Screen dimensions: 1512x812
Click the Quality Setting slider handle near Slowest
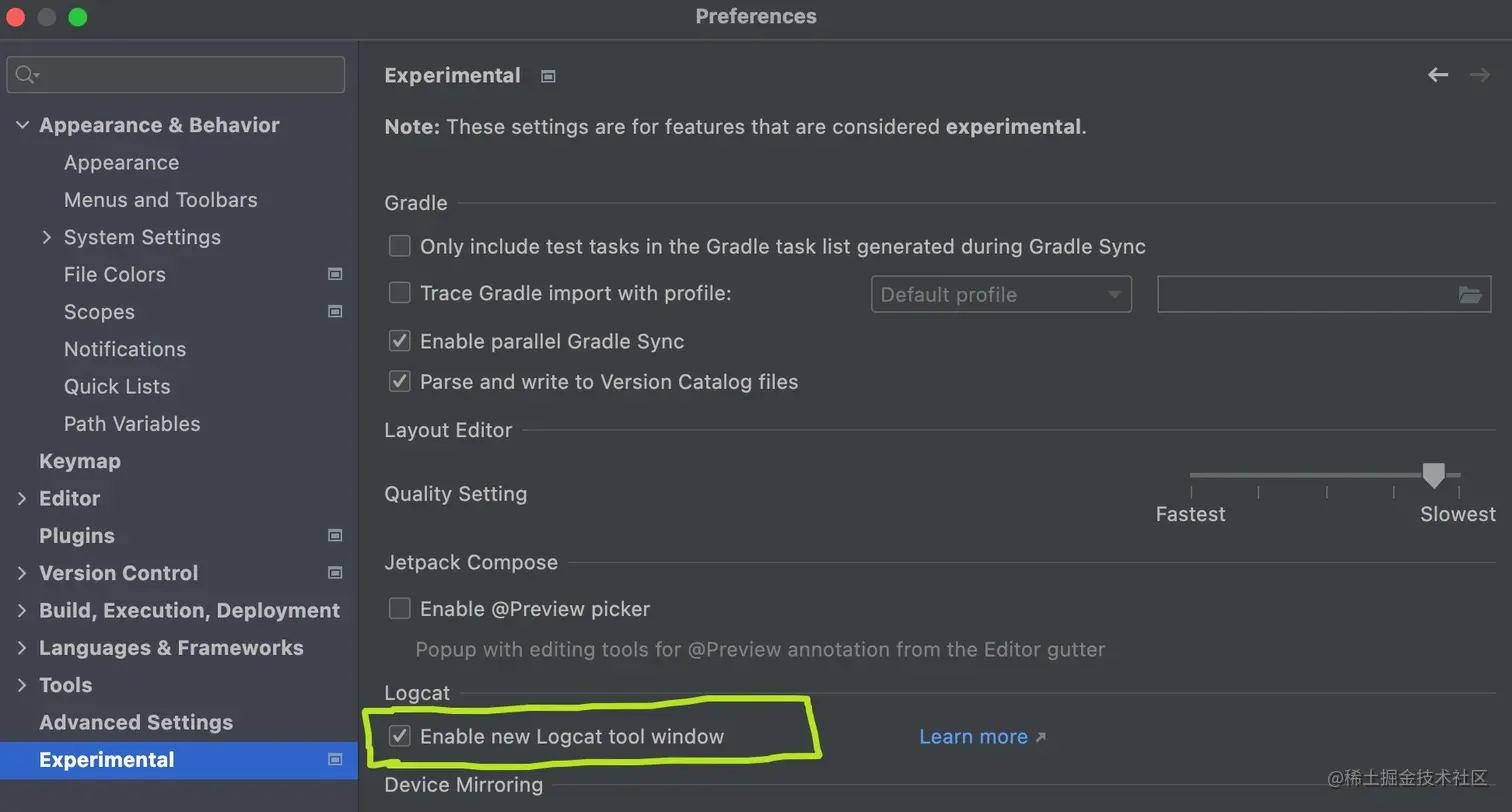(x=1434, y=475)
